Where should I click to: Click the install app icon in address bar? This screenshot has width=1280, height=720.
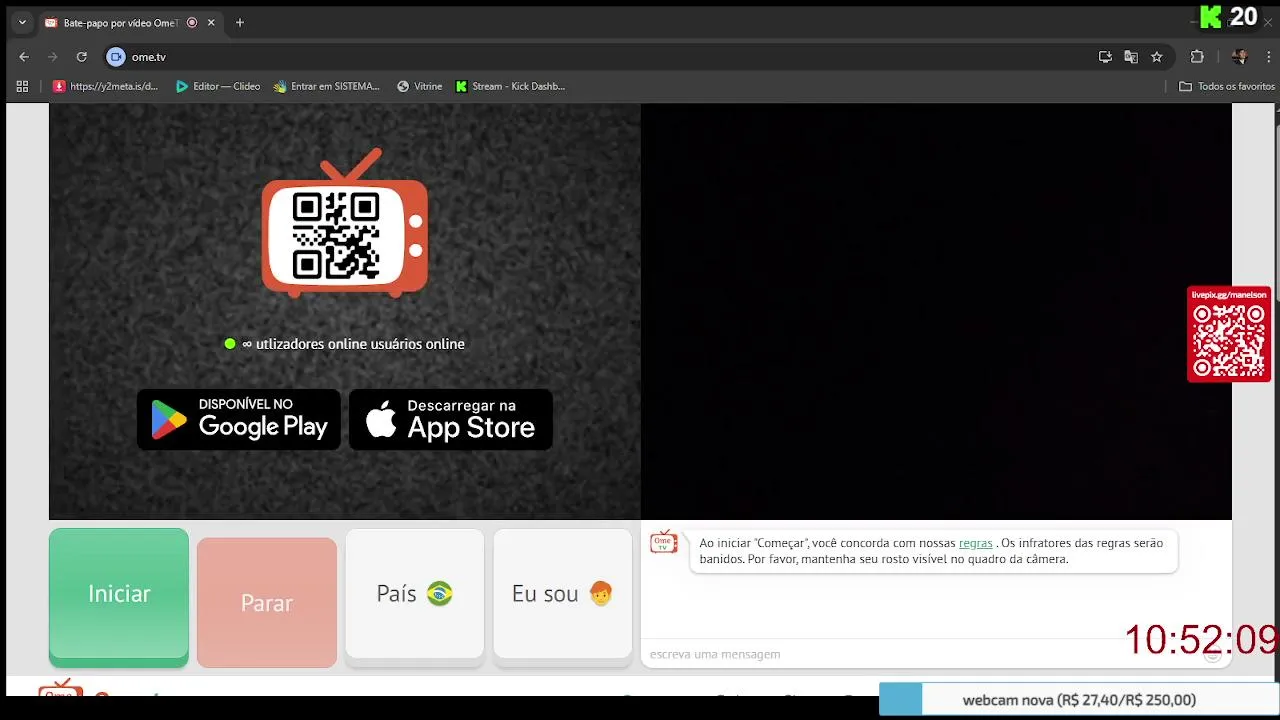point(1105,57)
